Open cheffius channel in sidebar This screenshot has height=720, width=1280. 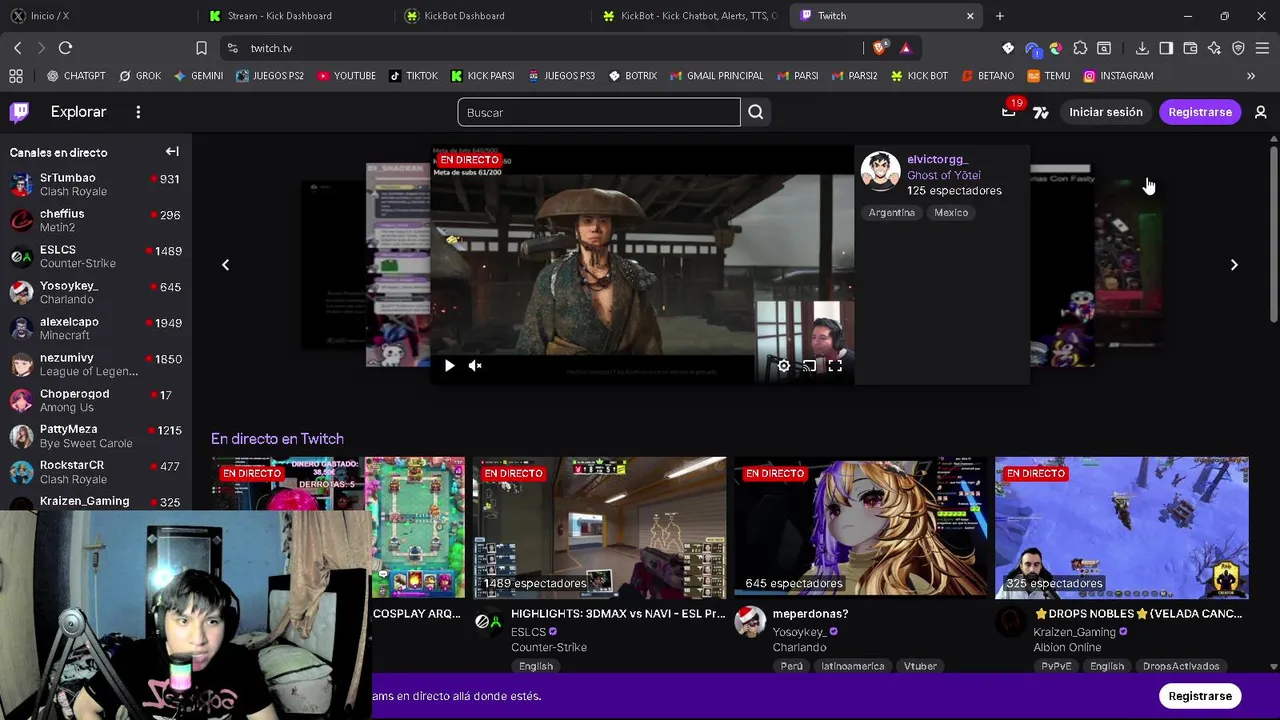click(96, 221)
